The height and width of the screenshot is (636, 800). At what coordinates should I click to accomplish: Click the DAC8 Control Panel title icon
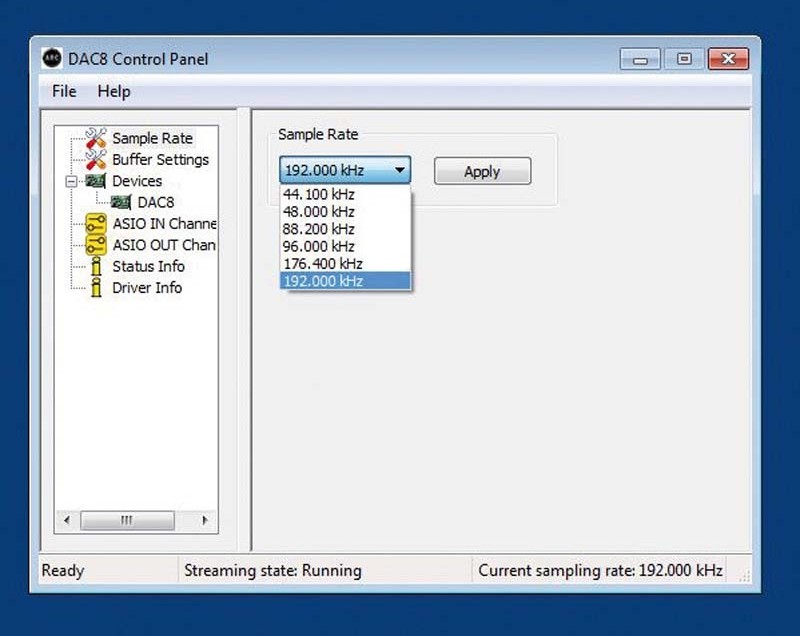[x=52, y=58]
